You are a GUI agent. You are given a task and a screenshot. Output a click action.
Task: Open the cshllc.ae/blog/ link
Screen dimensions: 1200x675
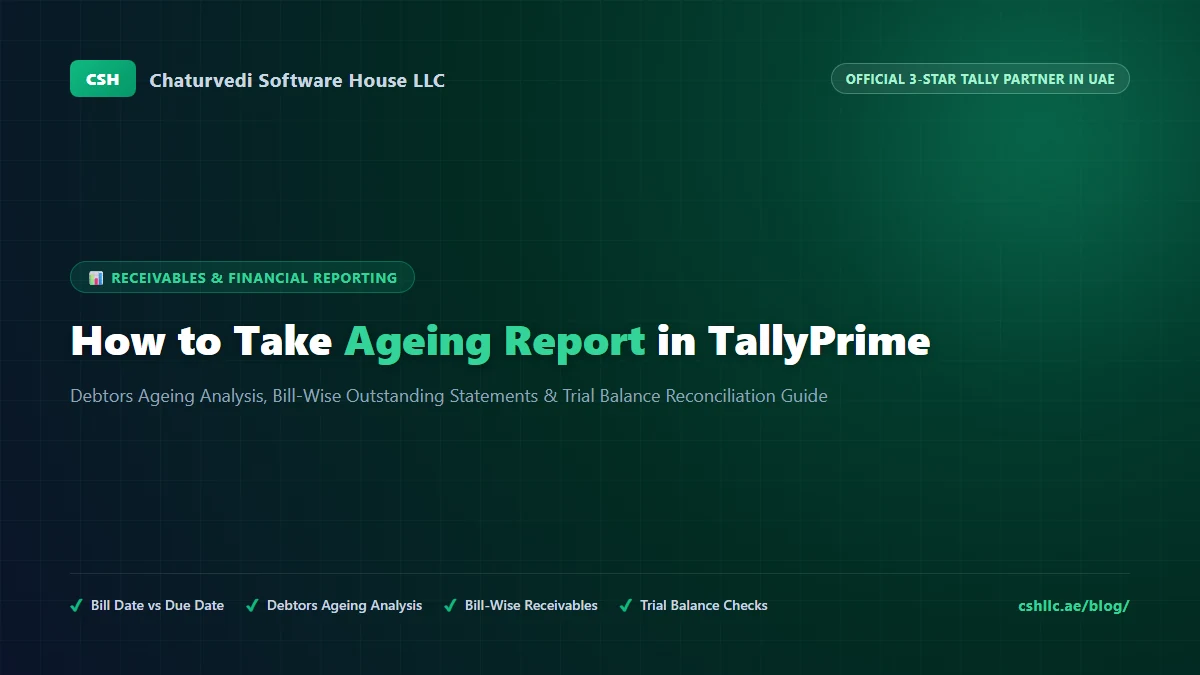click(x=1074, y=605)
